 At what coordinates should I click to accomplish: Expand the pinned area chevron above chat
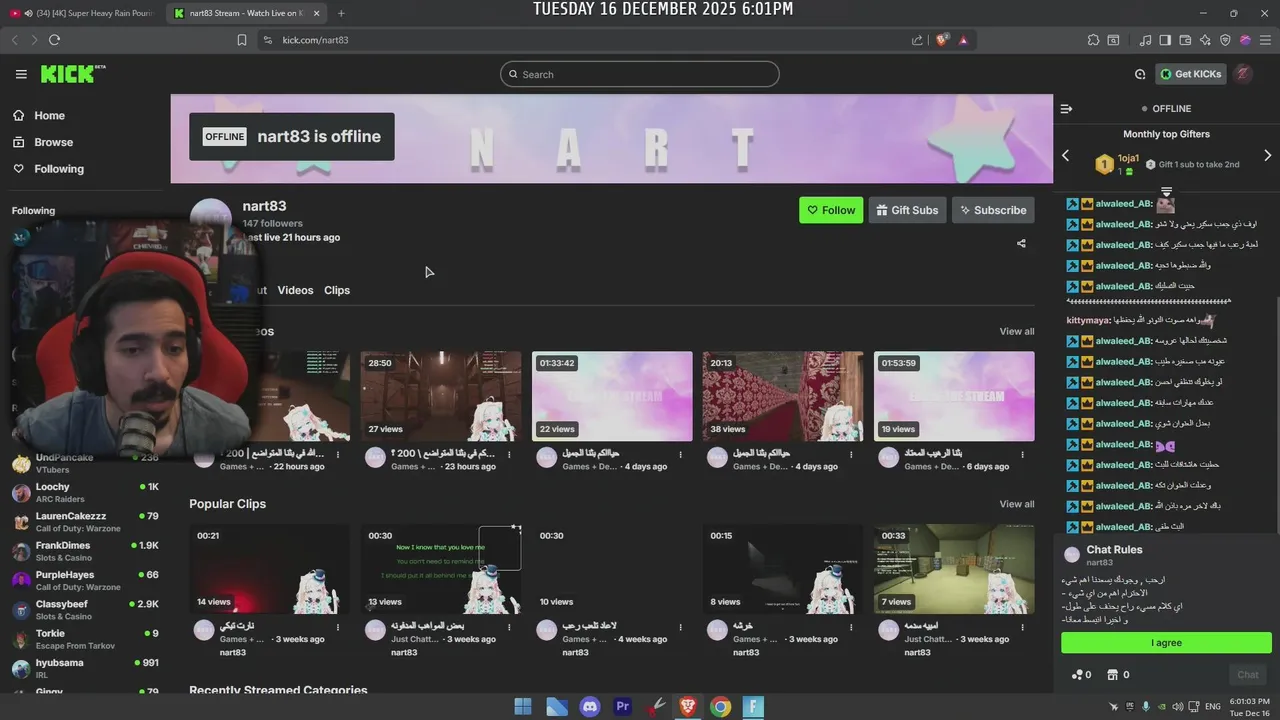pos(1166,191)
